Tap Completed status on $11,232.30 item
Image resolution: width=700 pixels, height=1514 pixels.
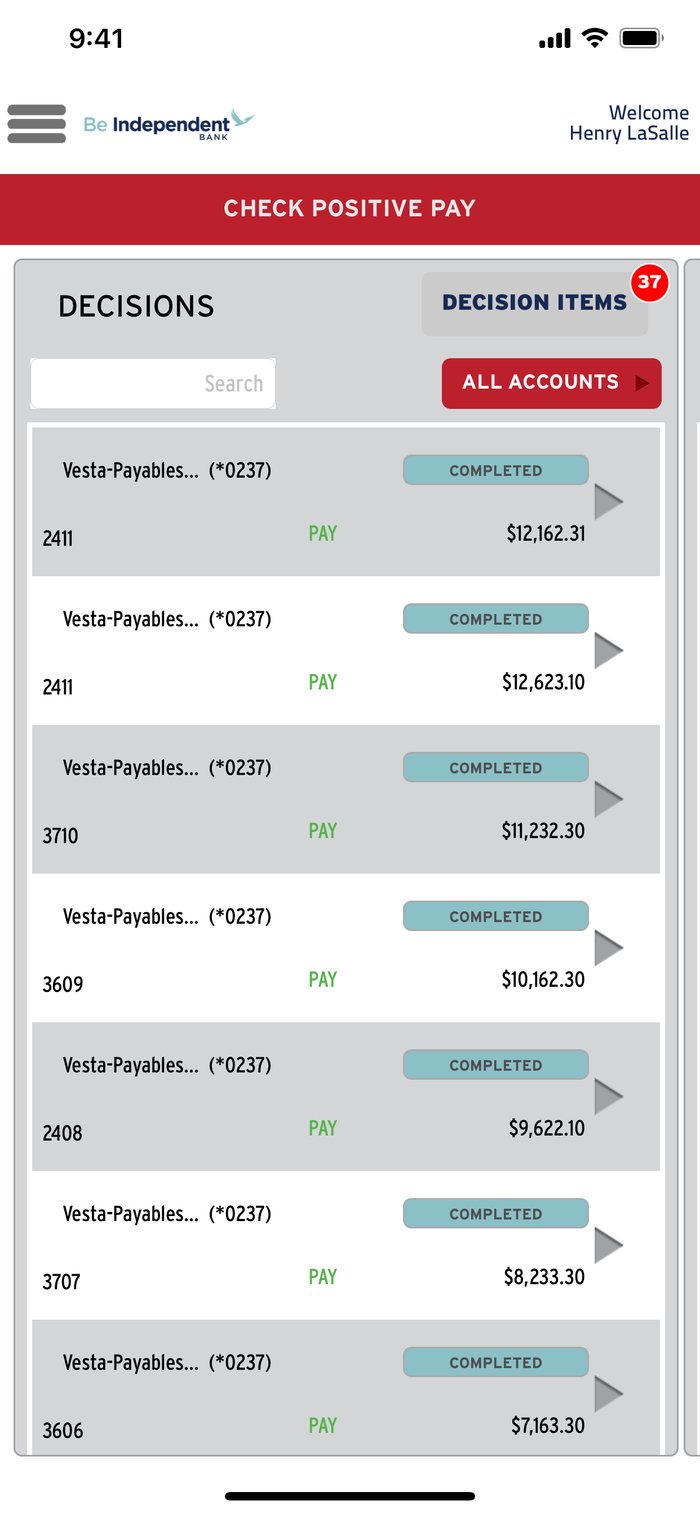click(x=496, y=768)
